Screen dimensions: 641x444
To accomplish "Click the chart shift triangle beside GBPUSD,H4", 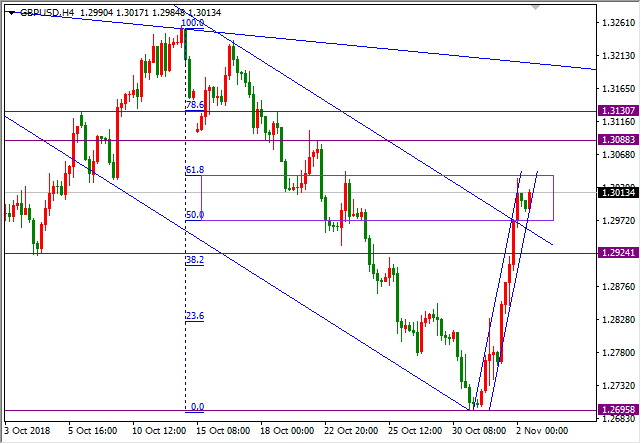I will 11,11.
